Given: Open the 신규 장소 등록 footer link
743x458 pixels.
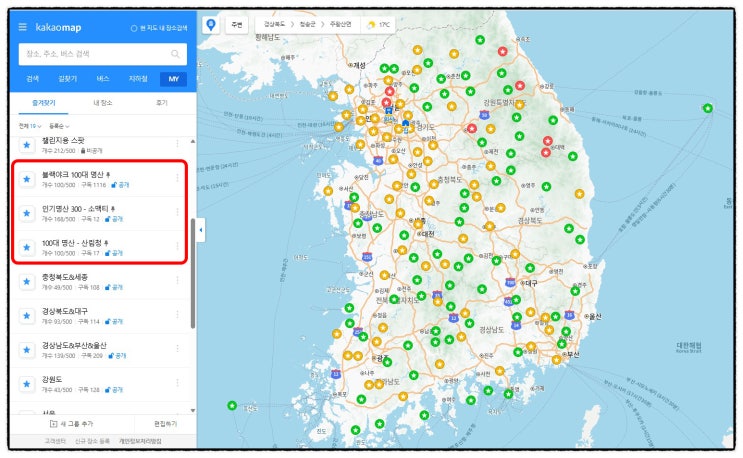Looking at the screenshot, I should tap(92, 441).
